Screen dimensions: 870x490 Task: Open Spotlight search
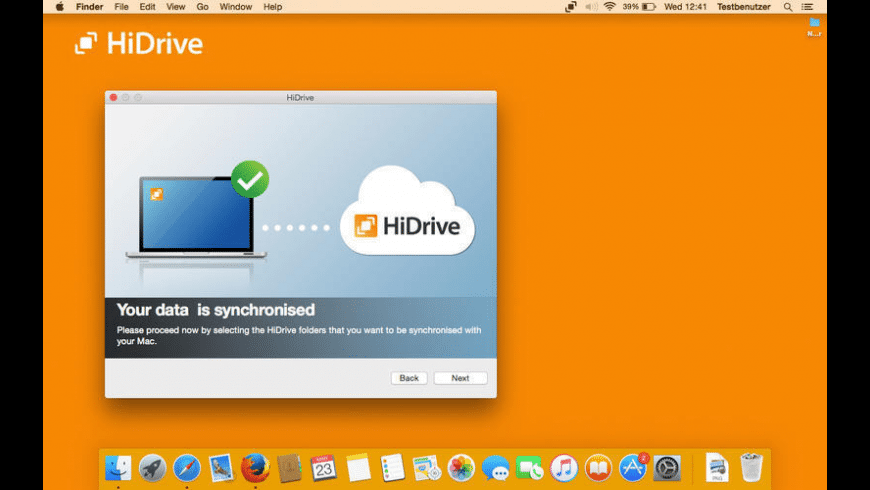click(788, 7)
